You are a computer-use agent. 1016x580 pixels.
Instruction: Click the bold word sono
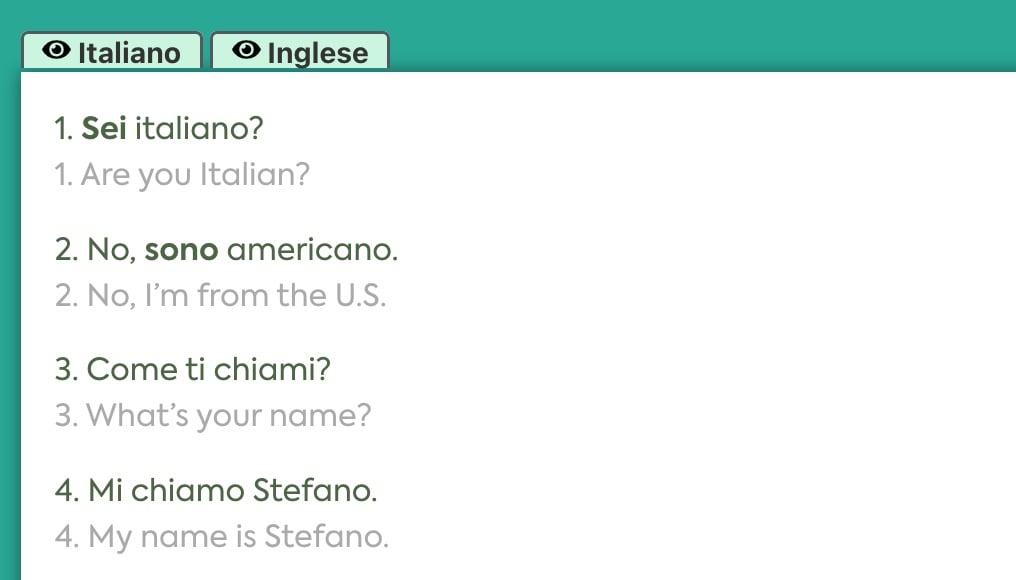(181, 249)
